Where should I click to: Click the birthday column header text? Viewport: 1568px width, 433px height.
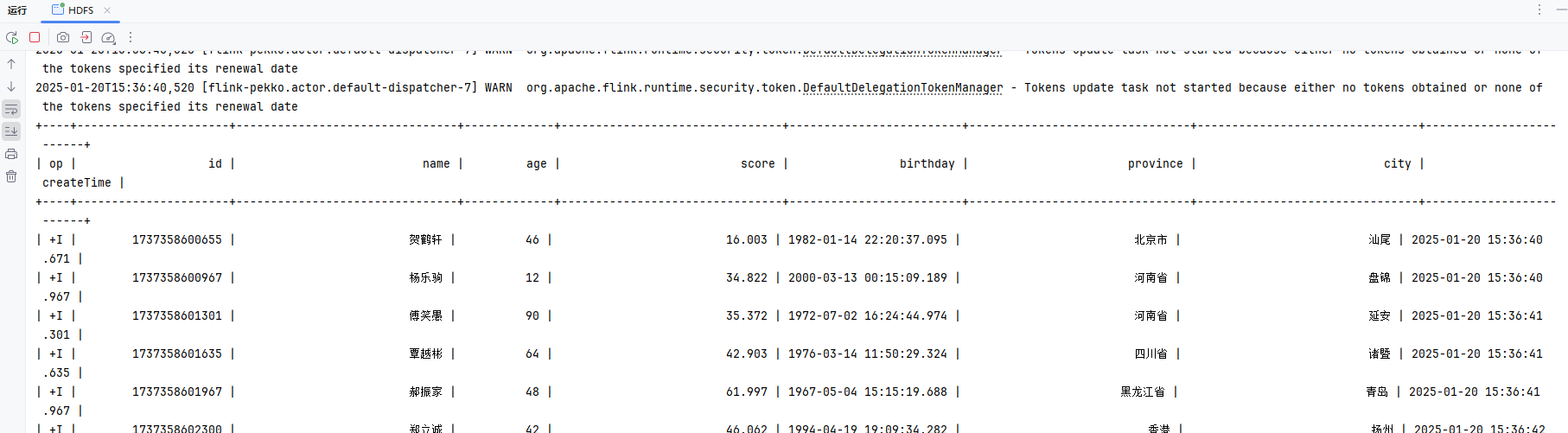[x=927, y=163]
